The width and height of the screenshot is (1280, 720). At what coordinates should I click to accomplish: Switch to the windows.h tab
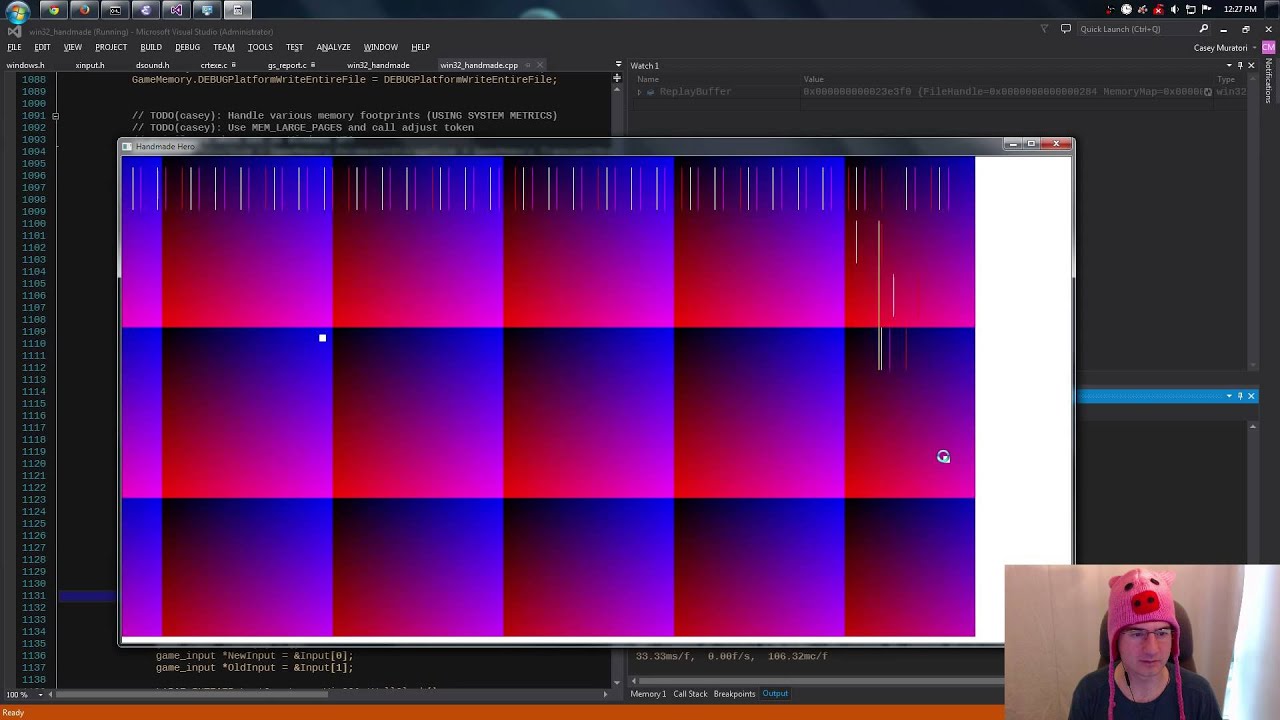[x=25, y=66]
